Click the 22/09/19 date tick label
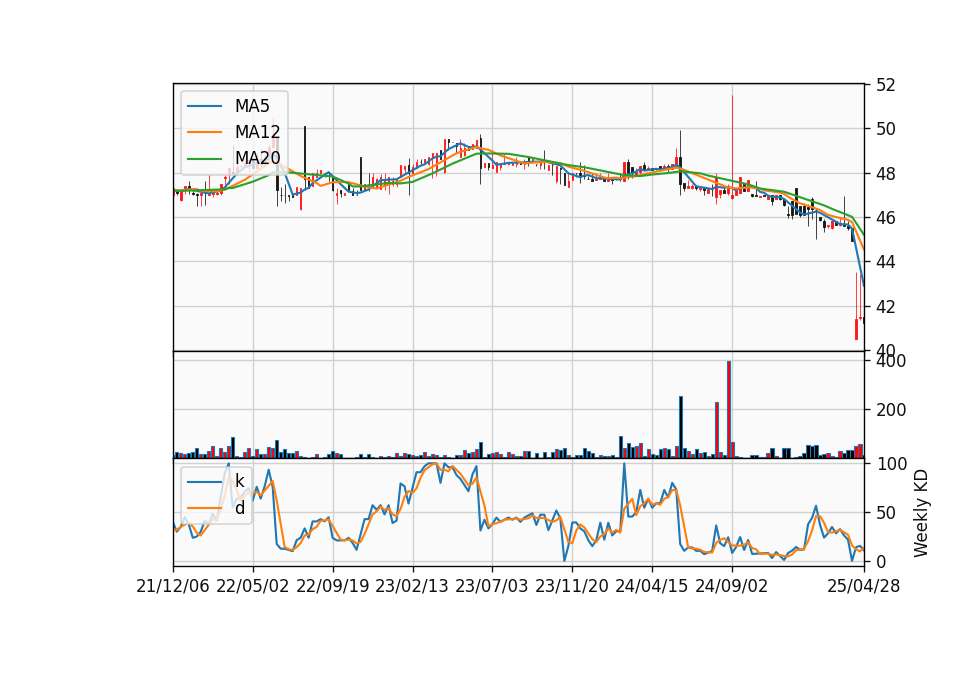Viewport: 960px width, 690px height. pos(332,586)
